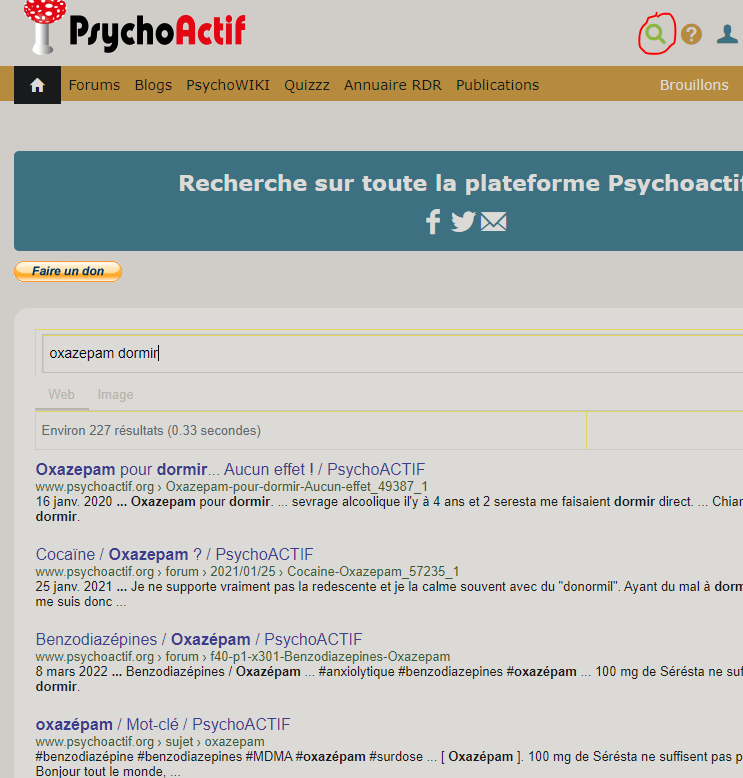Open Brouillons drafts
Screen dimensions: 743x778
(x=694, y=85)
